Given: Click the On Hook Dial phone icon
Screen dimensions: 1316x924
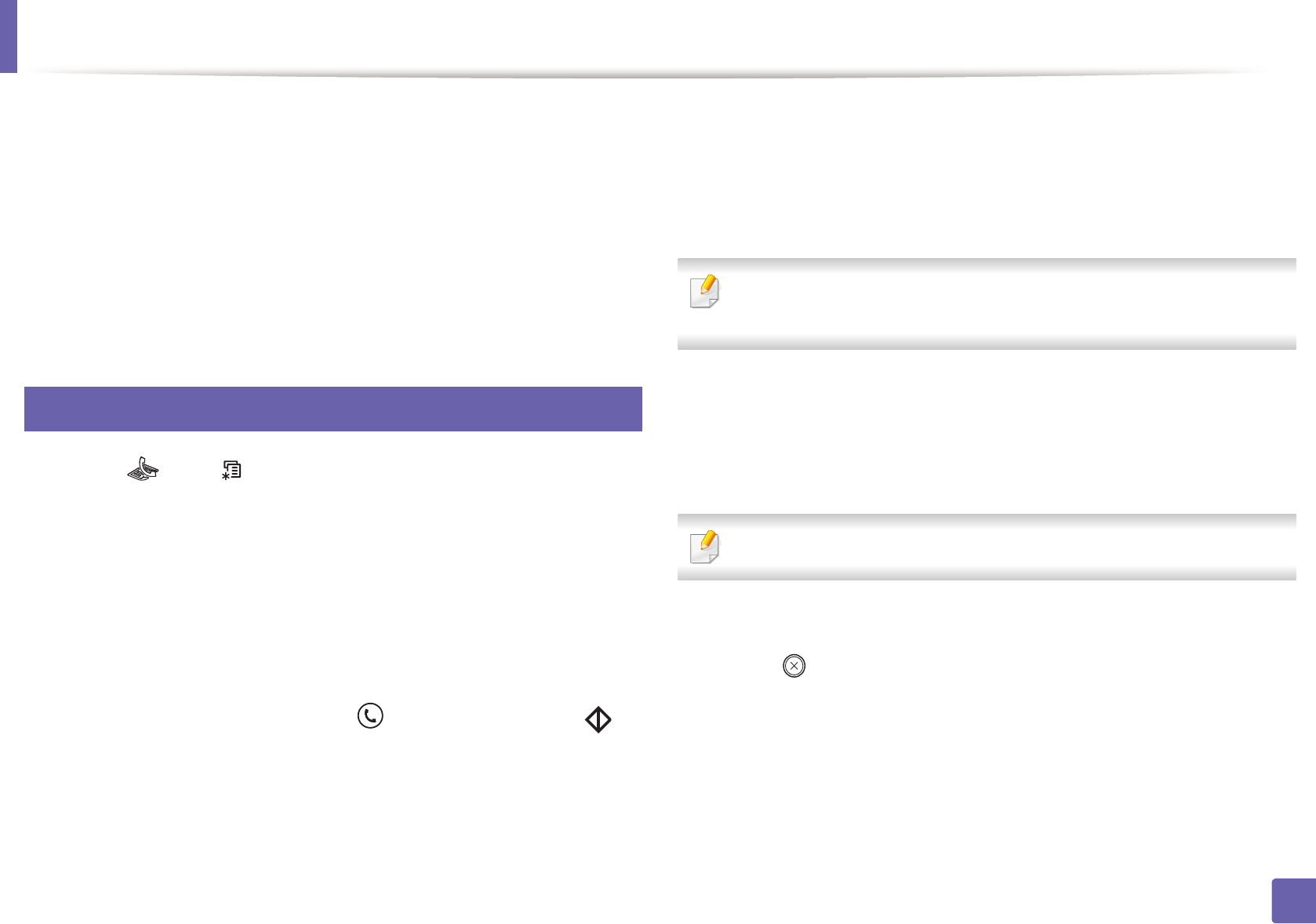Looking at the screenshot, I should point(370,715).
